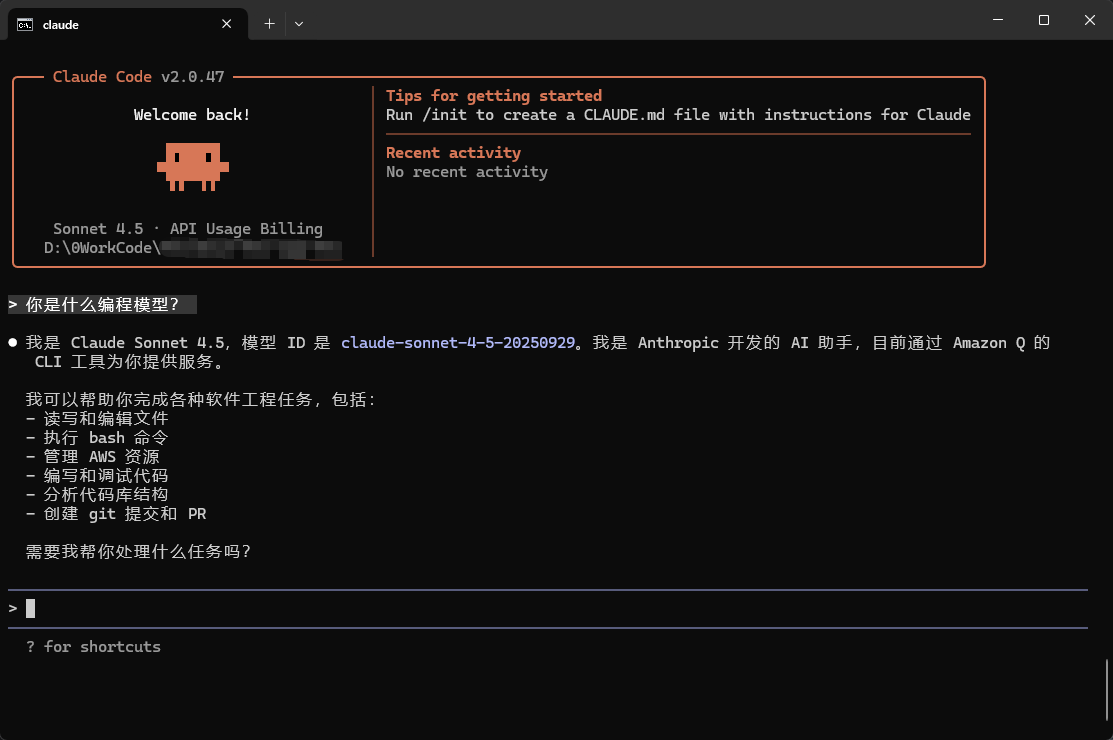Open the new tab profile dropdown

pyautogui.click(x=299, y=24)
